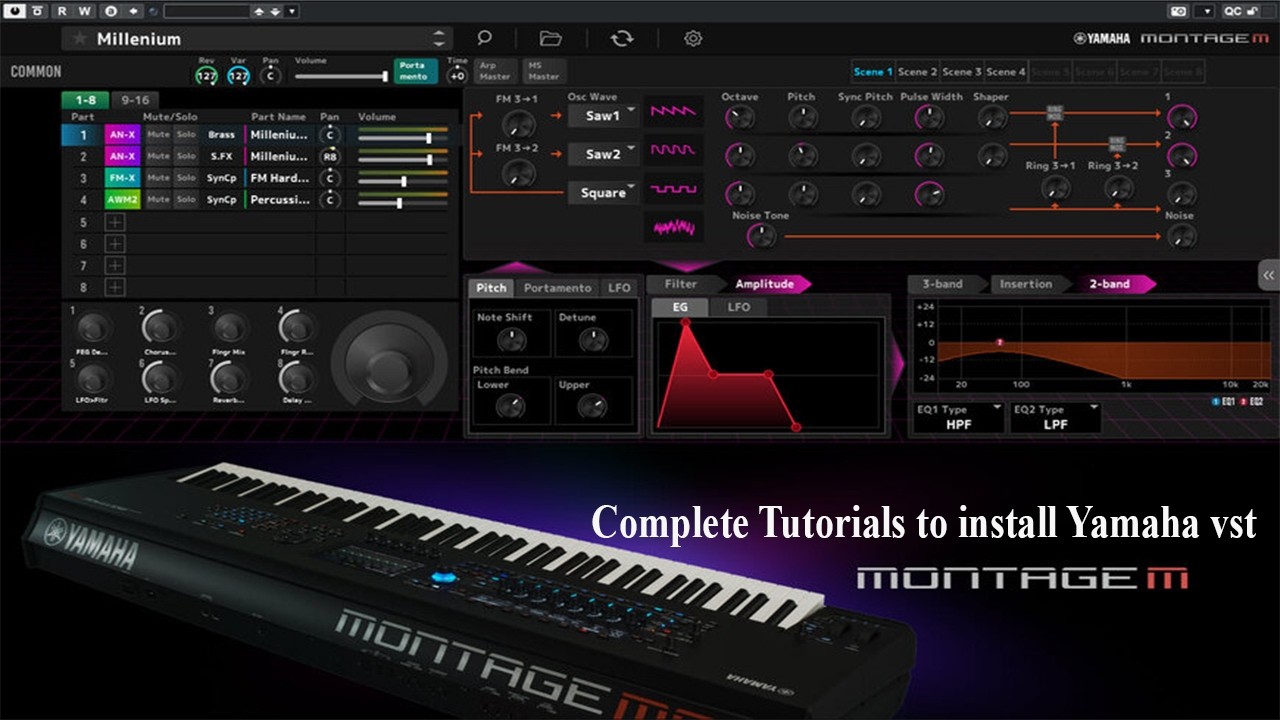Add a part in slot 5

pyautogui.click(x=115, y=223)
